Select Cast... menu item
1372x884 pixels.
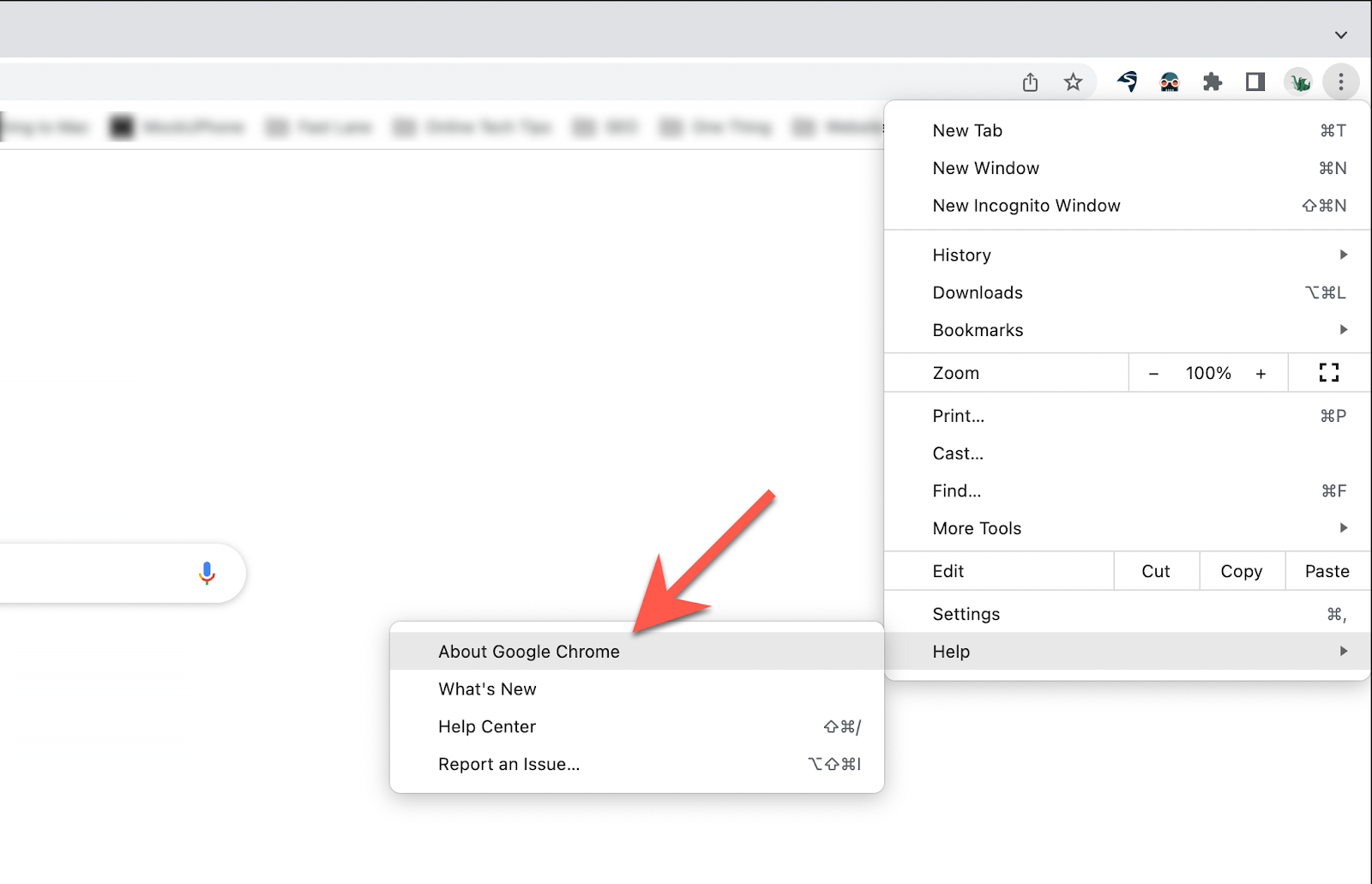tap(1127, 454)
